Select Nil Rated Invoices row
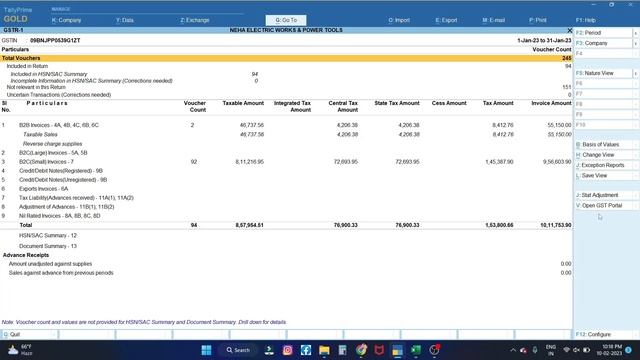The width and height of the screenshot is (640, 360). point(286,216)
